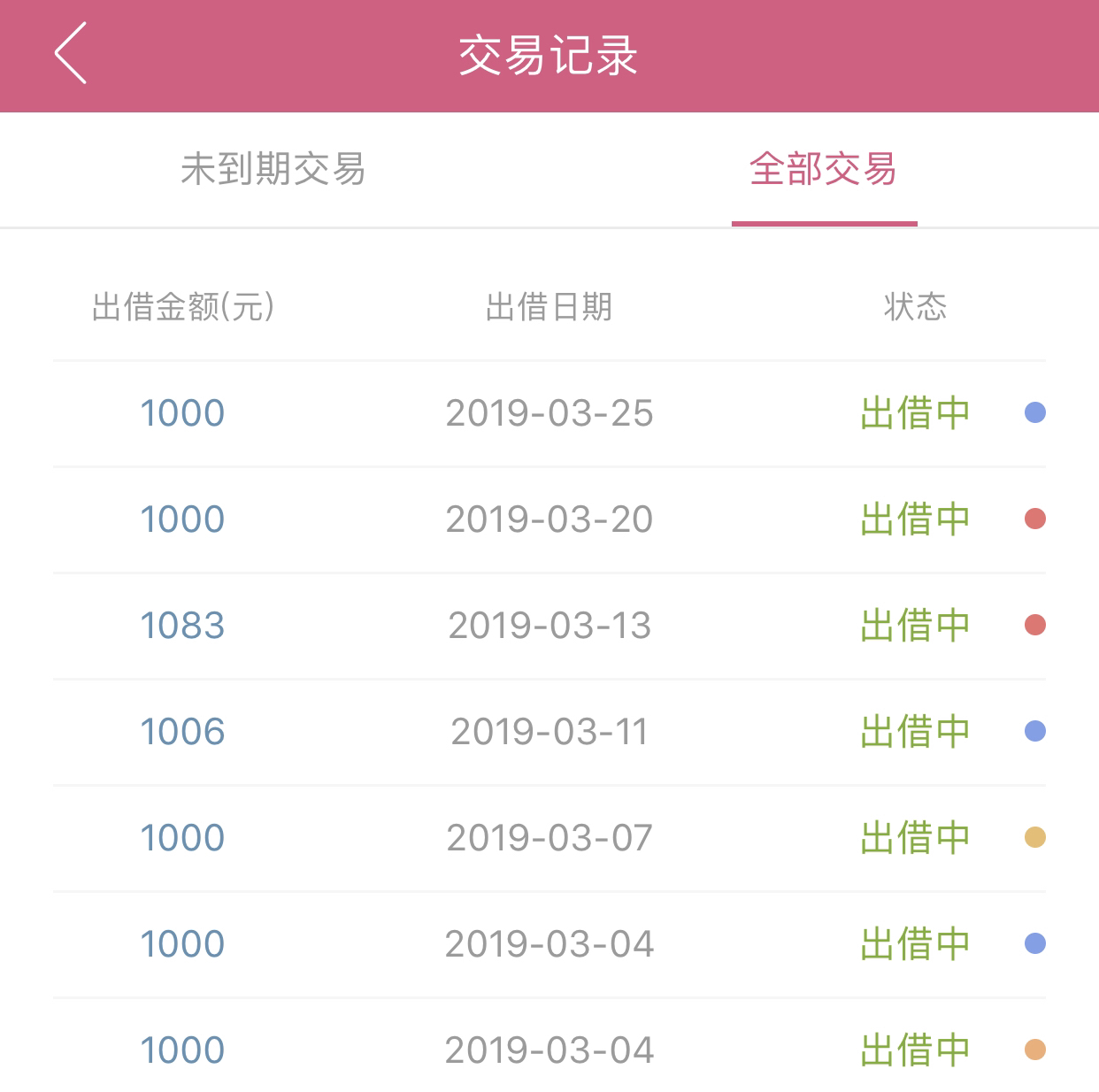Click blue dot on 2019-03-25 row
Viewport: 1099px width, 1092px height.
tap(1035, 412)
